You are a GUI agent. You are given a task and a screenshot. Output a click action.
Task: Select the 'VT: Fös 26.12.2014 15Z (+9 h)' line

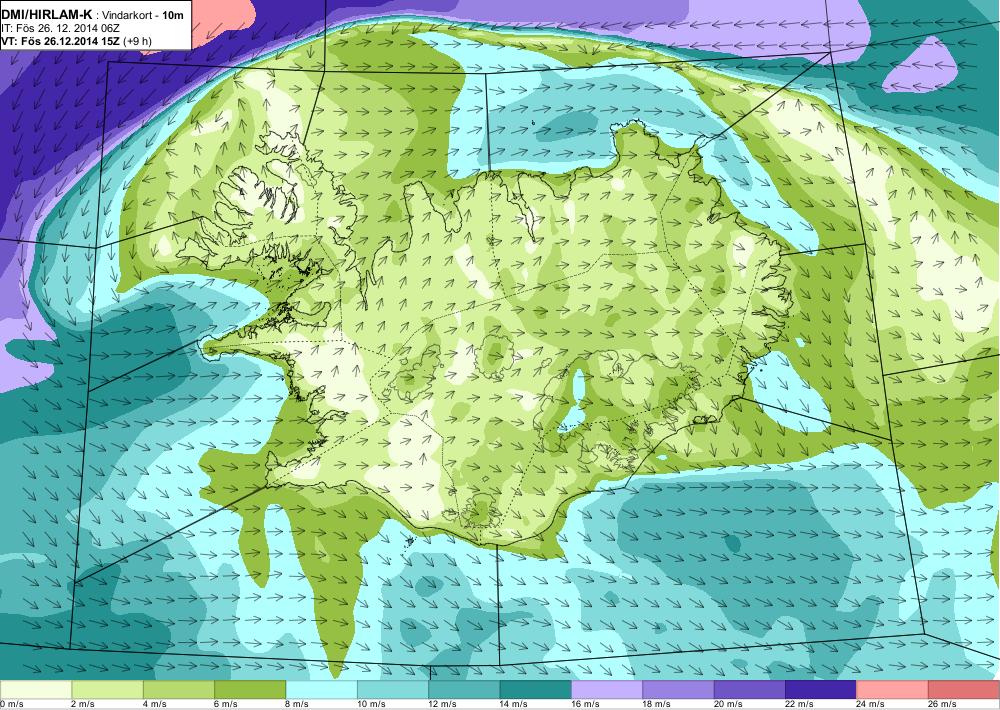pyautogui.click(x=77, y=41)
